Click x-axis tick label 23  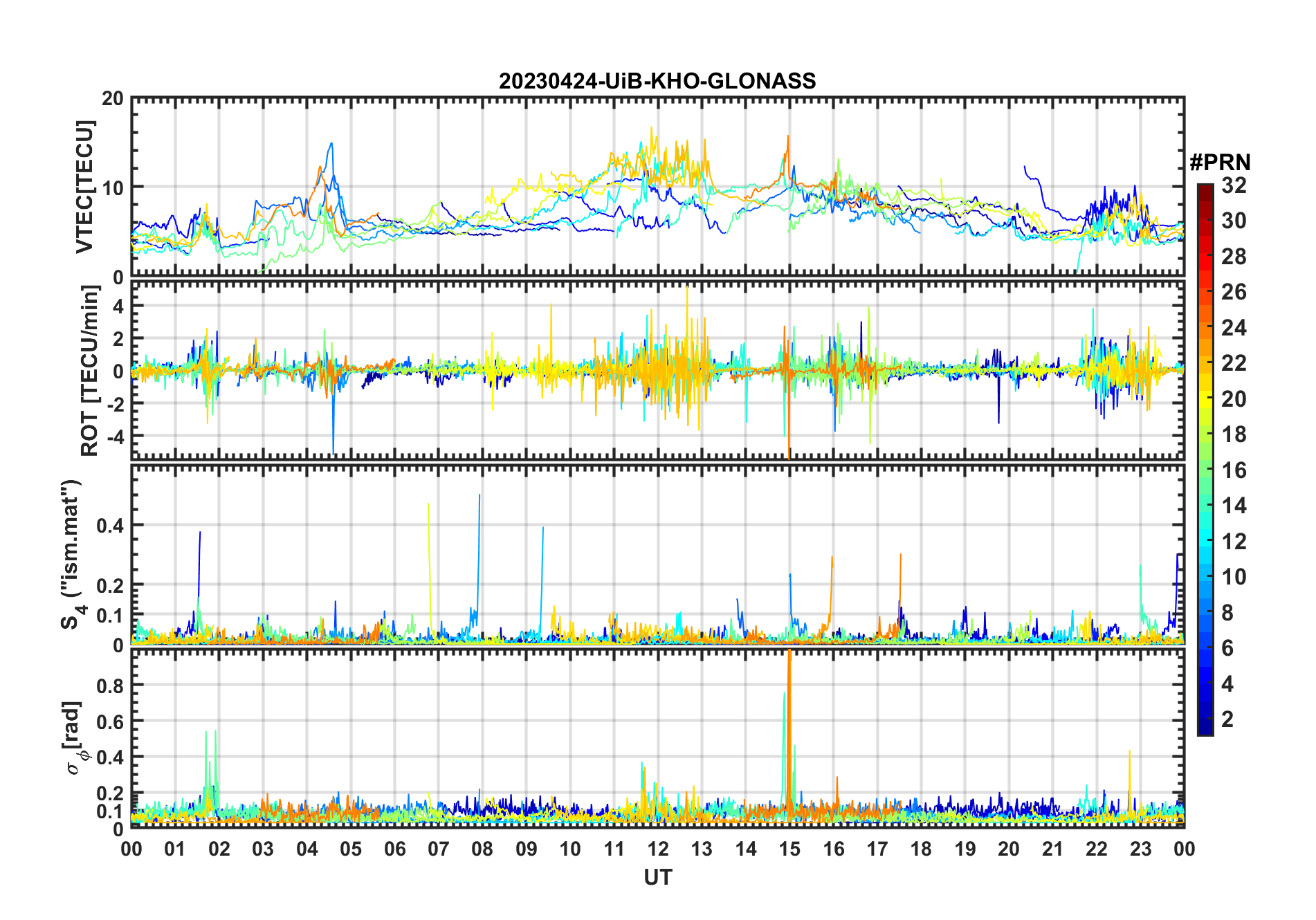pyautogui.click(x=1140, y=849)
